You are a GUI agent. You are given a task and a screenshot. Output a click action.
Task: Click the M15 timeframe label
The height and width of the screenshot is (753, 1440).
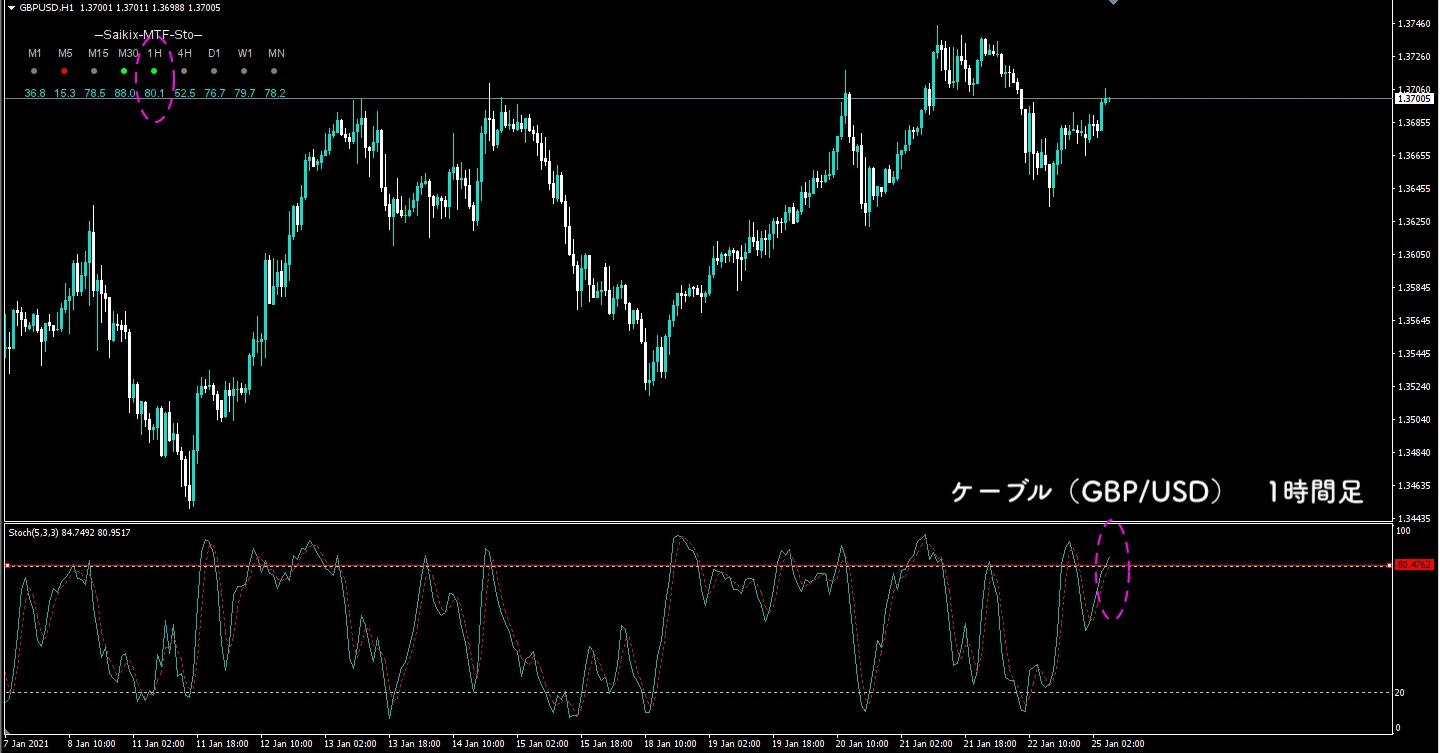[97, 53]
